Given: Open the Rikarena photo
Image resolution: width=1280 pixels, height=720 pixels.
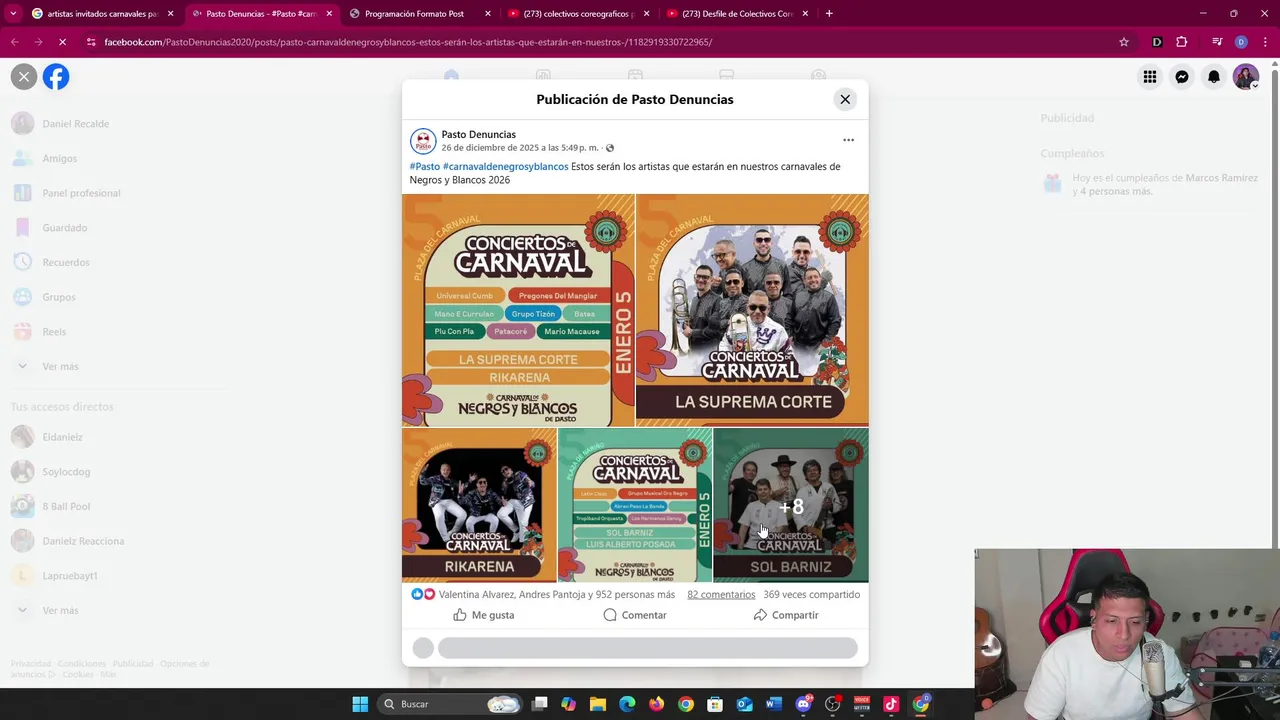Looking at the screenshot, I should (479, 505).
